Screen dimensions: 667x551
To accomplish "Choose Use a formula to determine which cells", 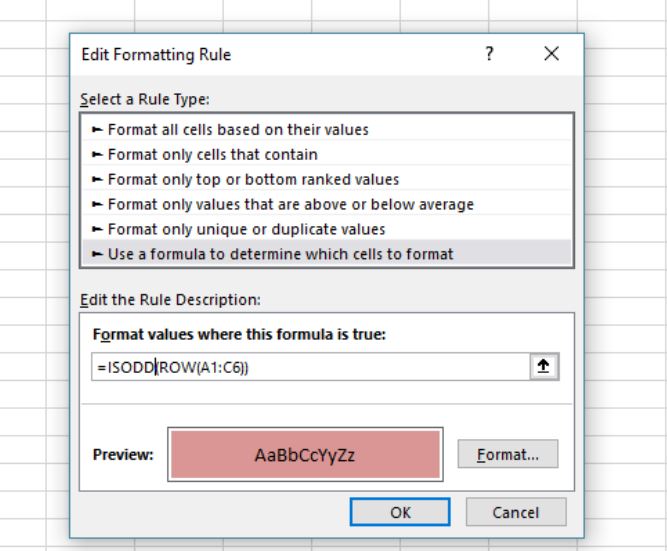I will [327, 254].
